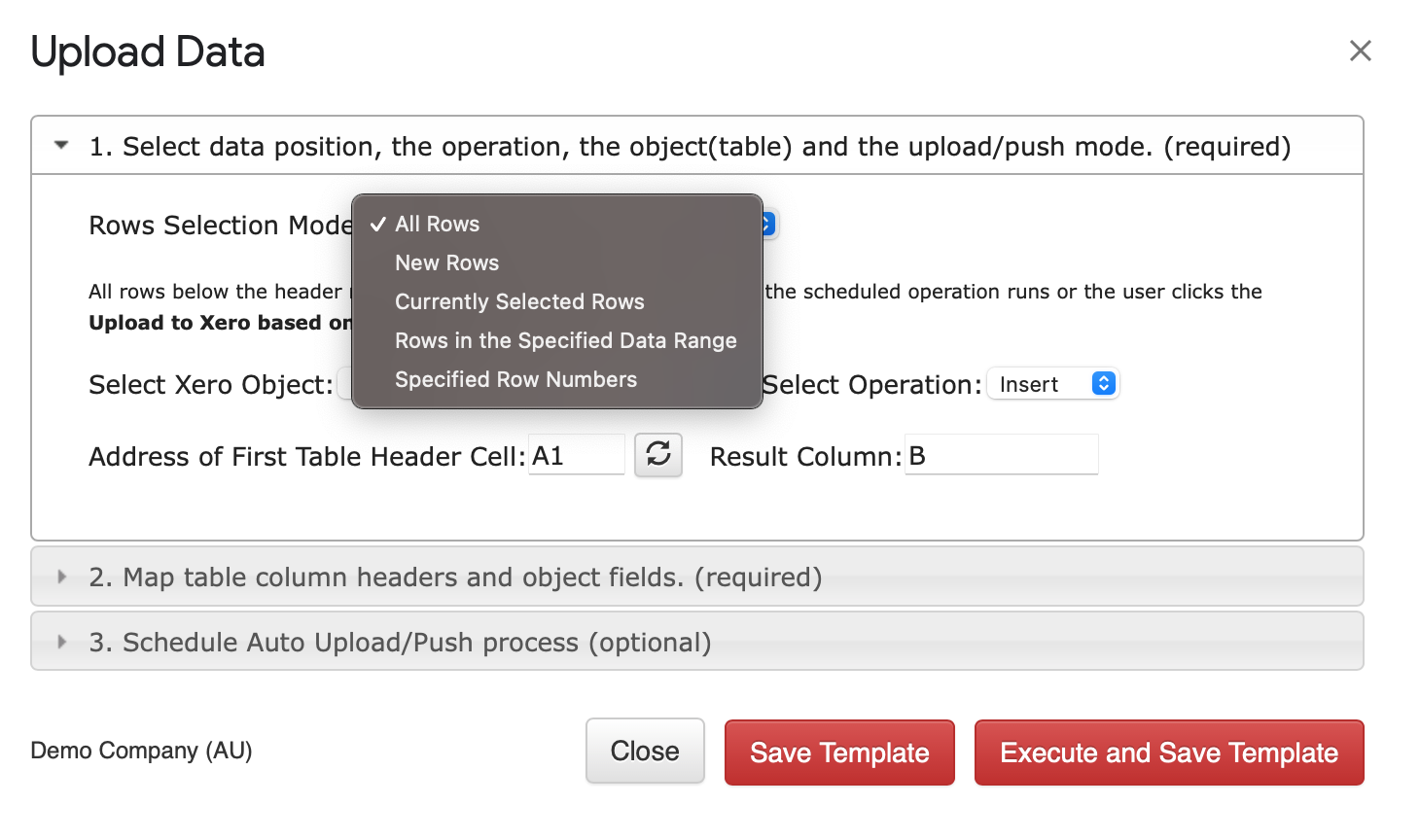
Task: Click the blue stepper arrow of Insert dropdown
Action: coord(1103,384)
